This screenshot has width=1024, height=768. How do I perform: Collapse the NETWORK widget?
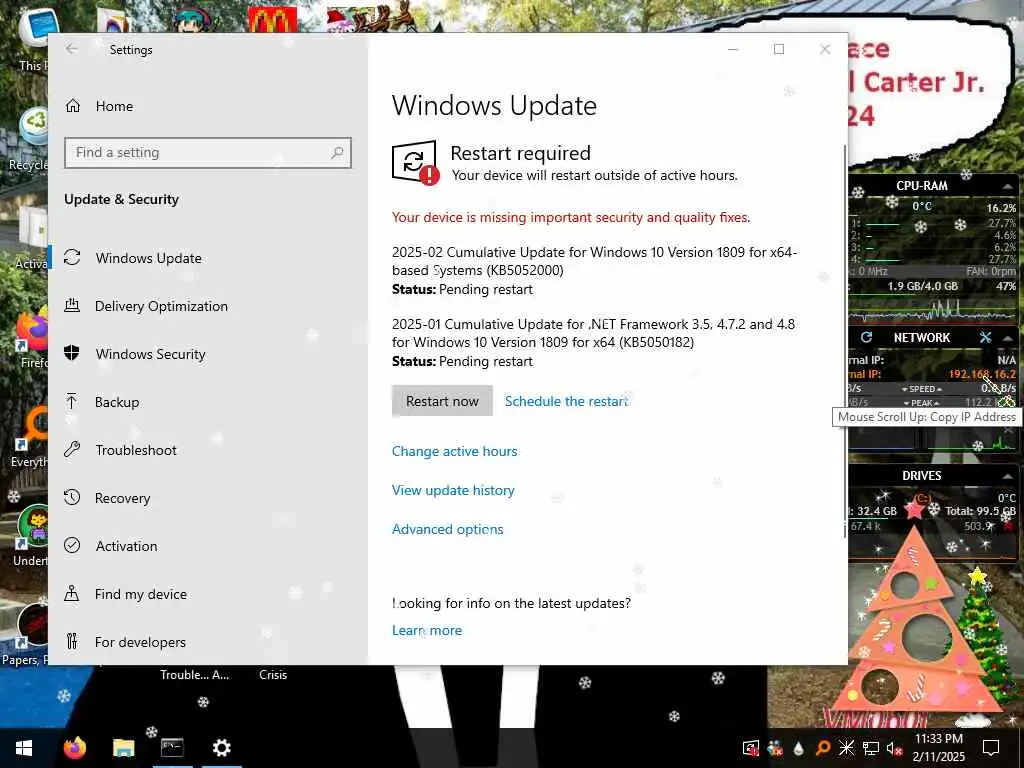coord(1008,338)
